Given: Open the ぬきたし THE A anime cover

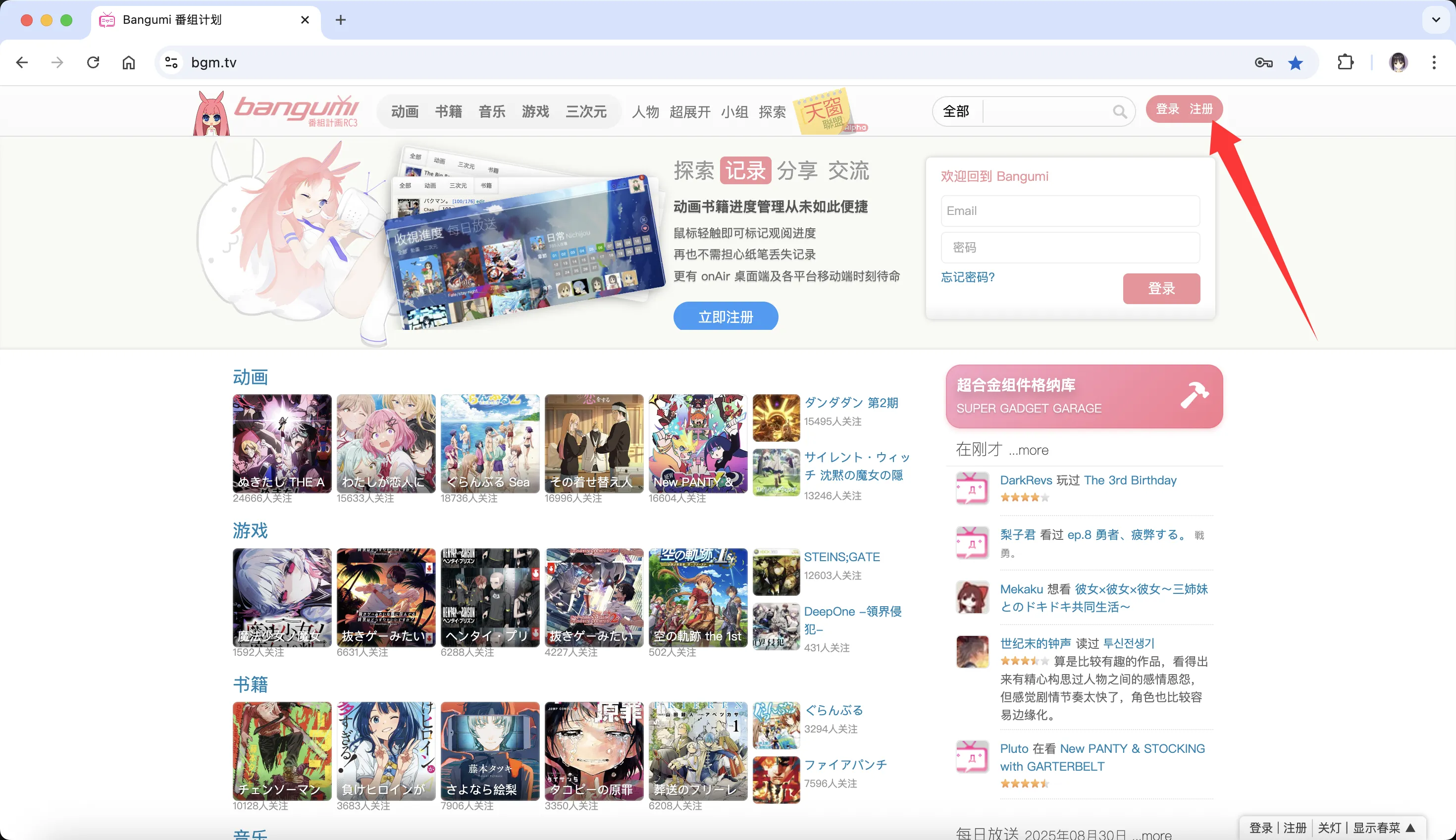Looking at the screenshot, I should pos(282,443).
